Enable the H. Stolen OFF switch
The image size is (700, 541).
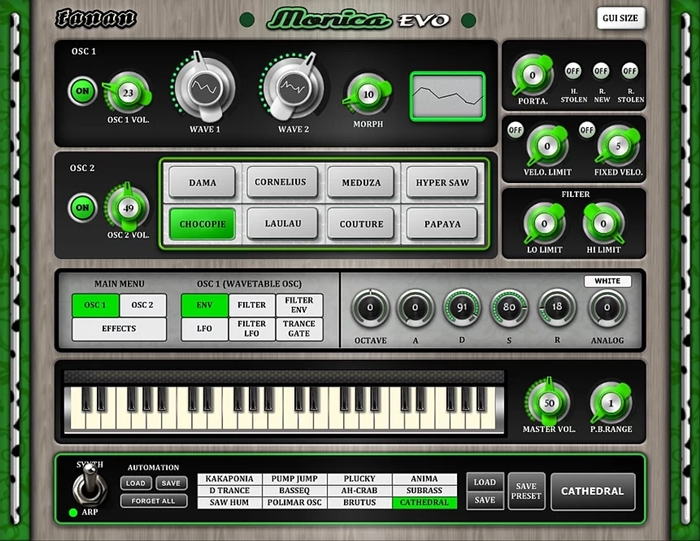click(x=573, y=71)
